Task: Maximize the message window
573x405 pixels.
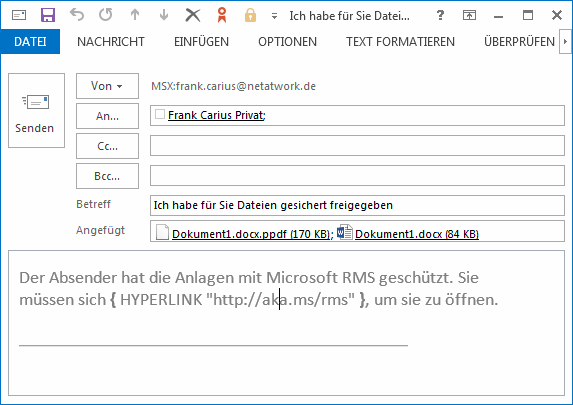Action: (527, 15)
